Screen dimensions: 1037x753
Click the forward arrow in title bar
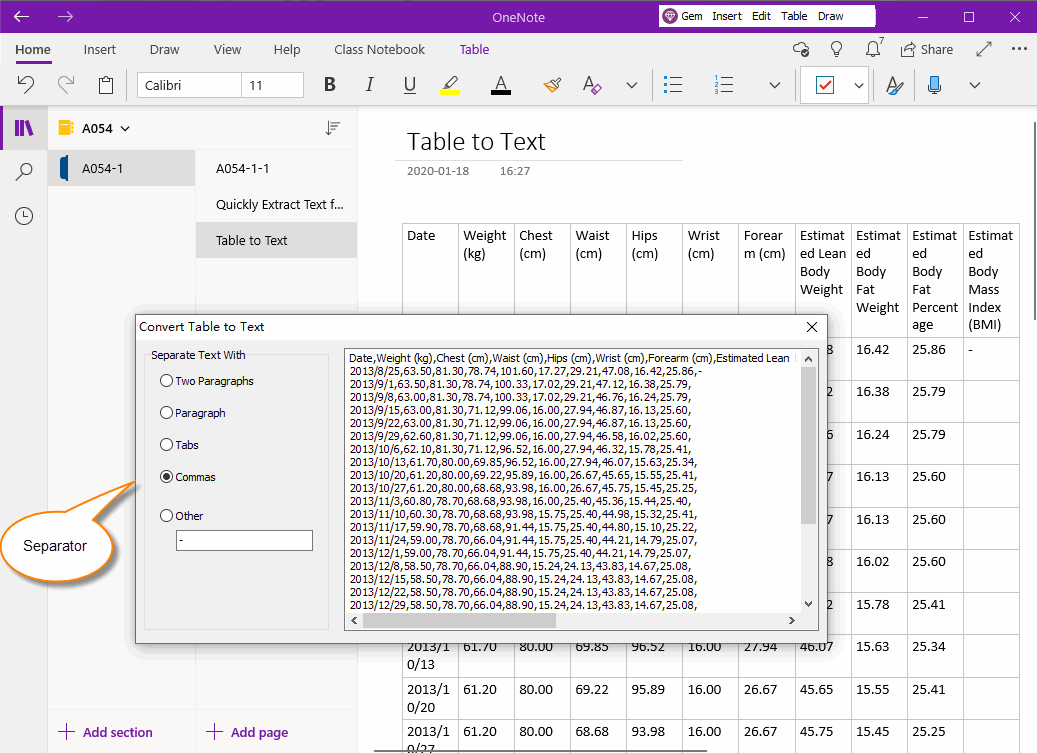[x=65, y=17]
